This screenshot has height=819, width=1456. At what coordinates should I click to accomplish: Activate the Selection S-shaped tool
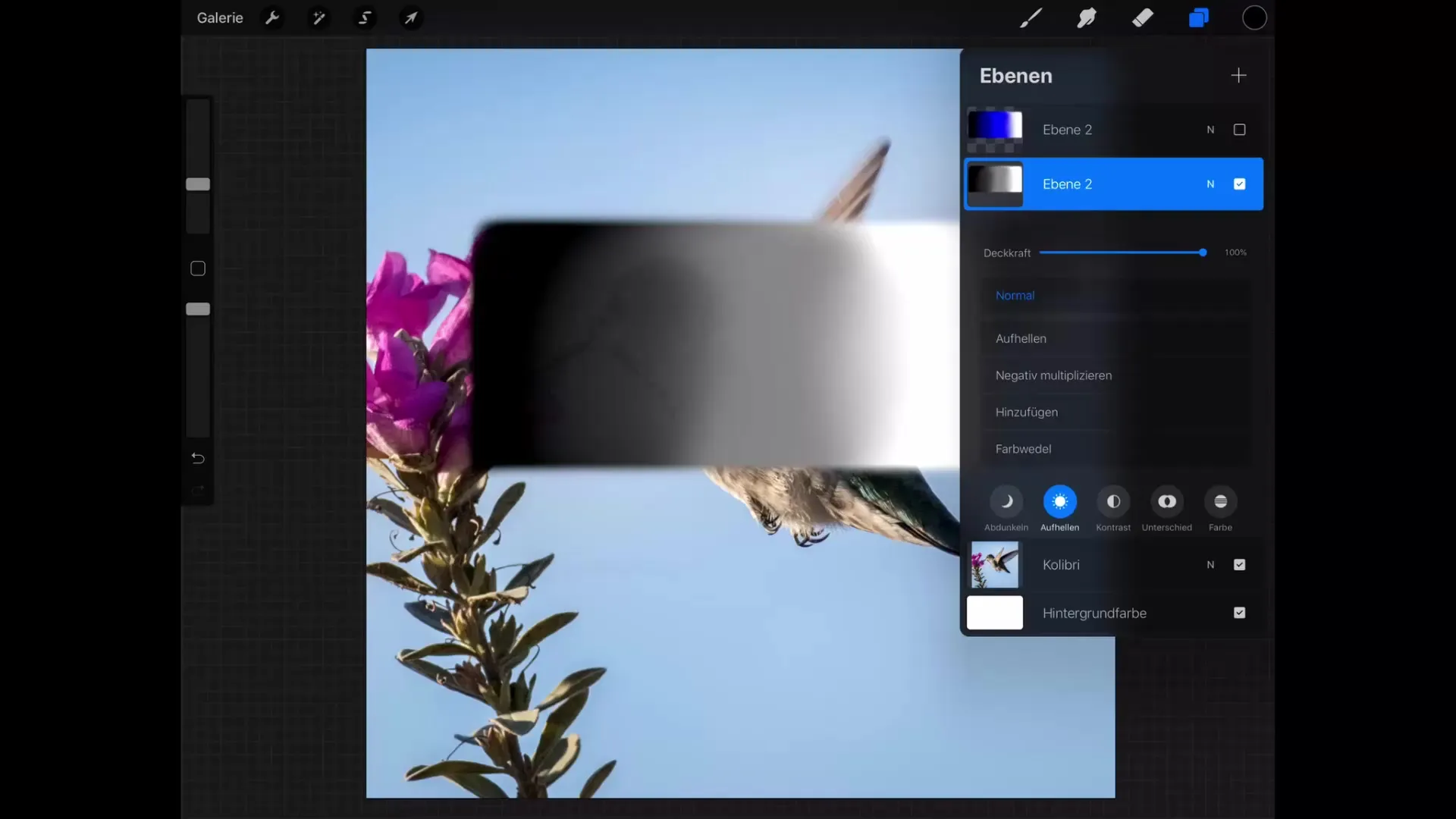365,17
